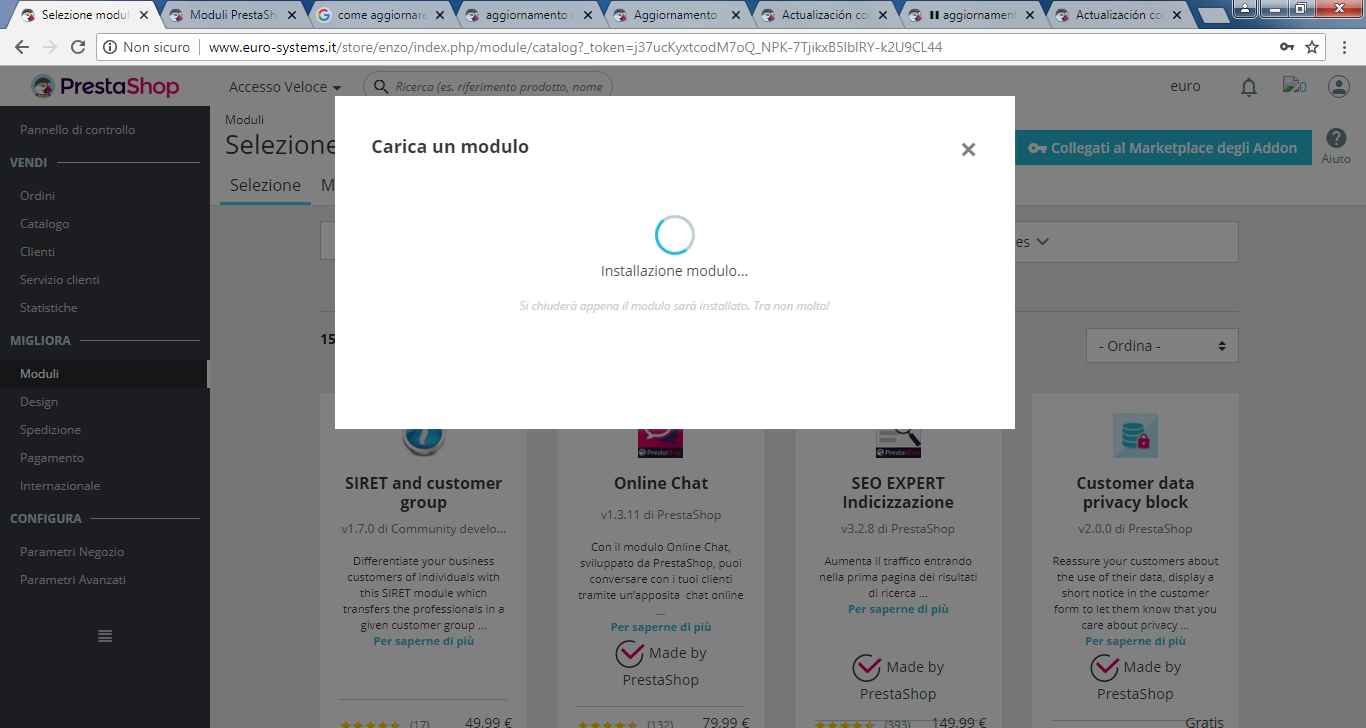The image size is (1366, 728).
Task: Click the sidebar collapse hamburger icon
Action: pos(105,636)
